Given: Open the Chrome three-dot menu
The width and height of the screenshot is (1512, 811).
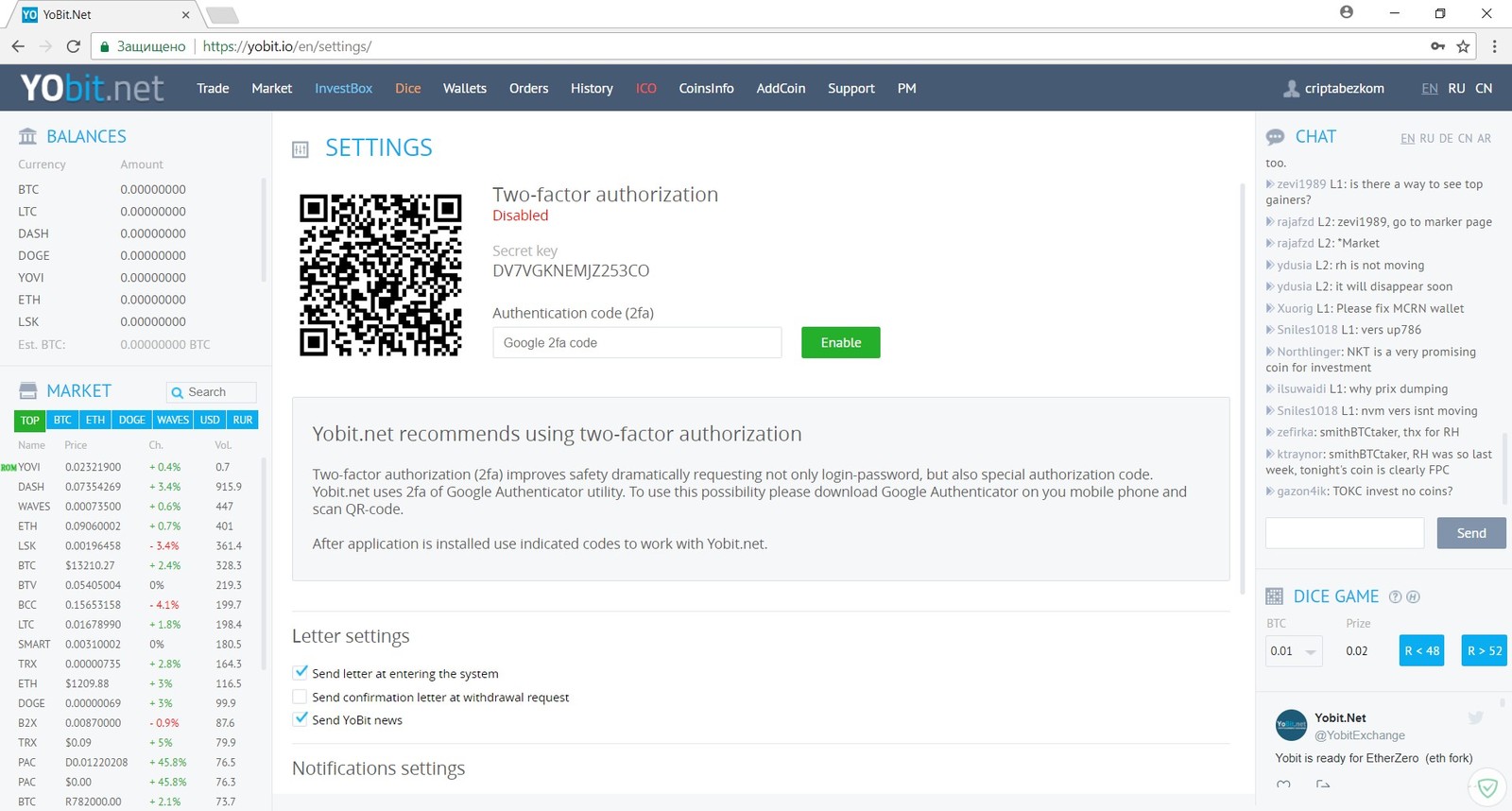Looking at the screenshot, I should (x=1494, y=46).
